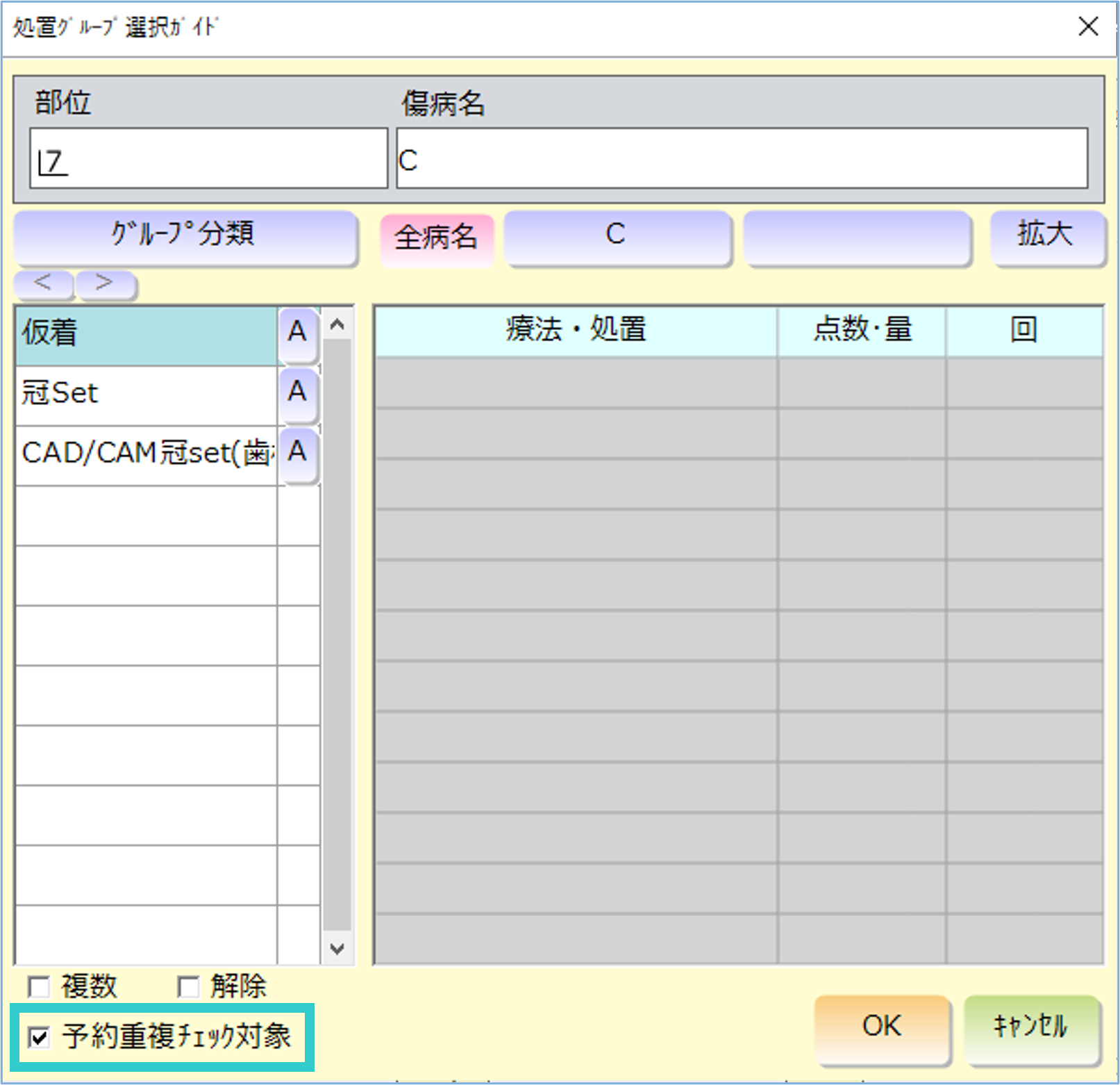Go to previous group page with < arrow
The height and width of the screenshot is (1085, 1120).
[43, 283]
